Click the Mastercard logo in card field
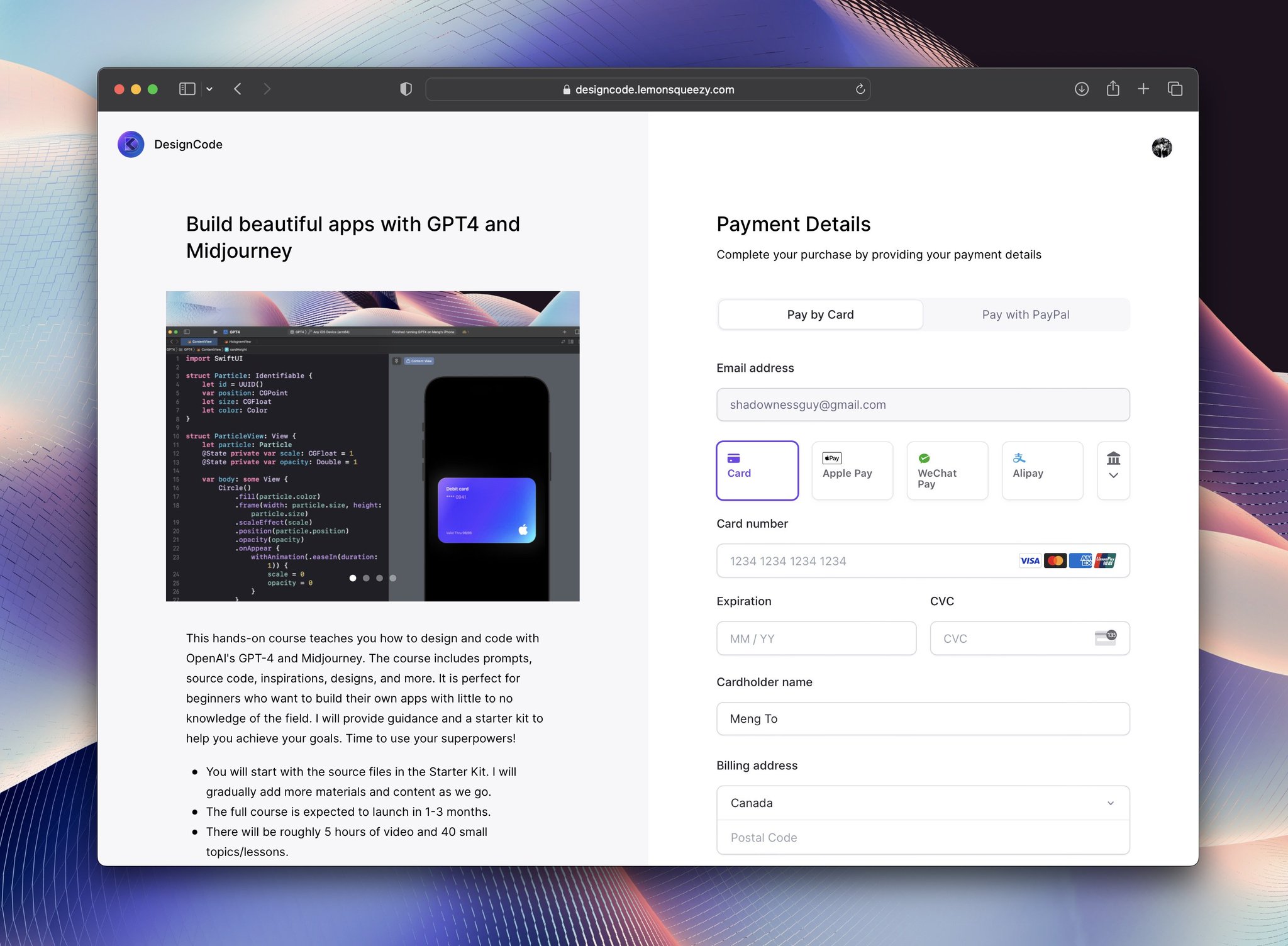Image resolution: width=1288 pixels, height=946 pixels. click(x=1055, y=560)
